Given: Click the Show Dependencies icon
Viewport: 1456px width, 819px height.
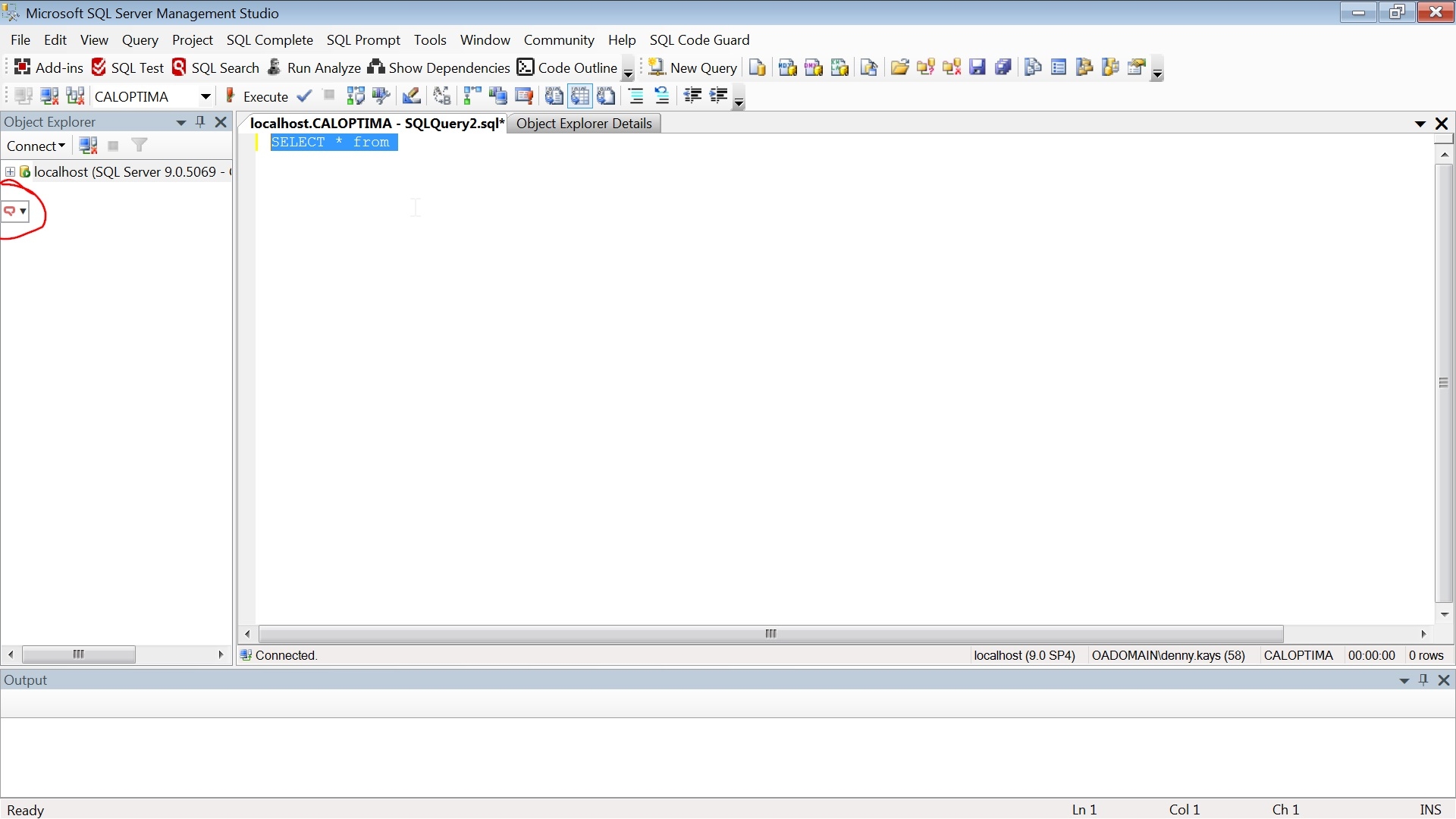Looking at the screenshot, I should [376, 67].
